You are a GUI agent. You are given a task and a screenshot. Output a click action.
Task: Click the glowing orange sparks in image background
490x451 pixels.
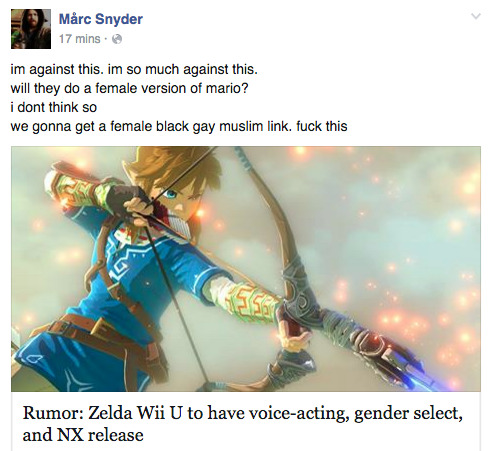[400, 317]
